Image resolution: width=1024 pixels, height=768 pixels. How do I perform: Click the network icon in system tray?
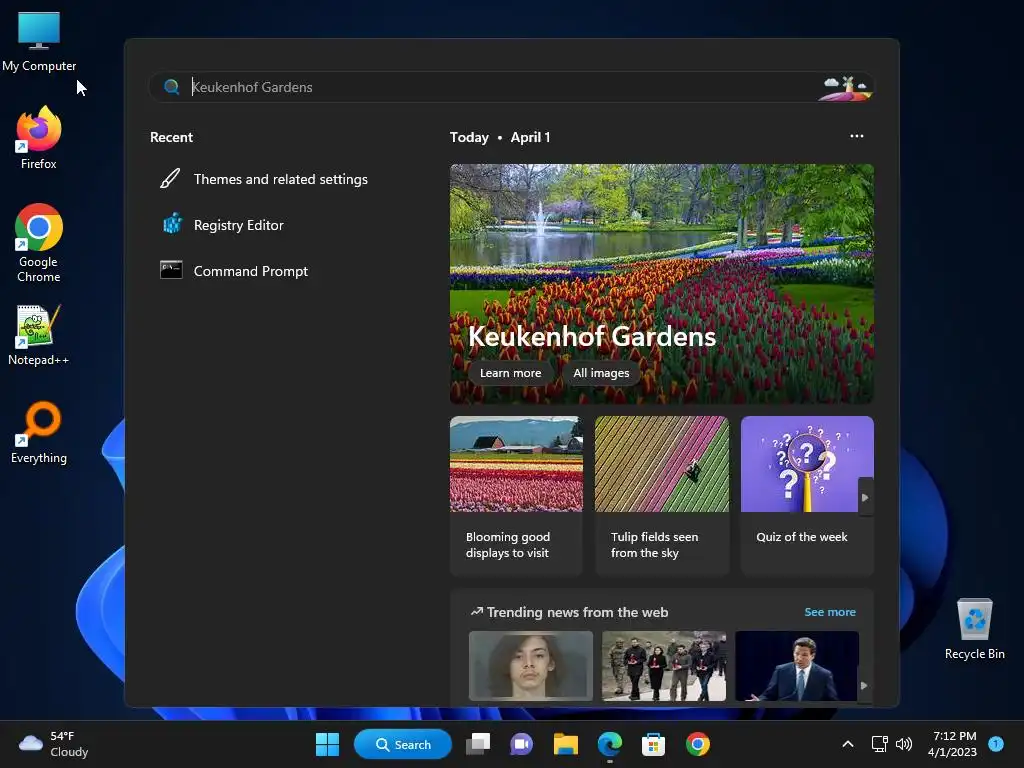click(x=880, y=744)
